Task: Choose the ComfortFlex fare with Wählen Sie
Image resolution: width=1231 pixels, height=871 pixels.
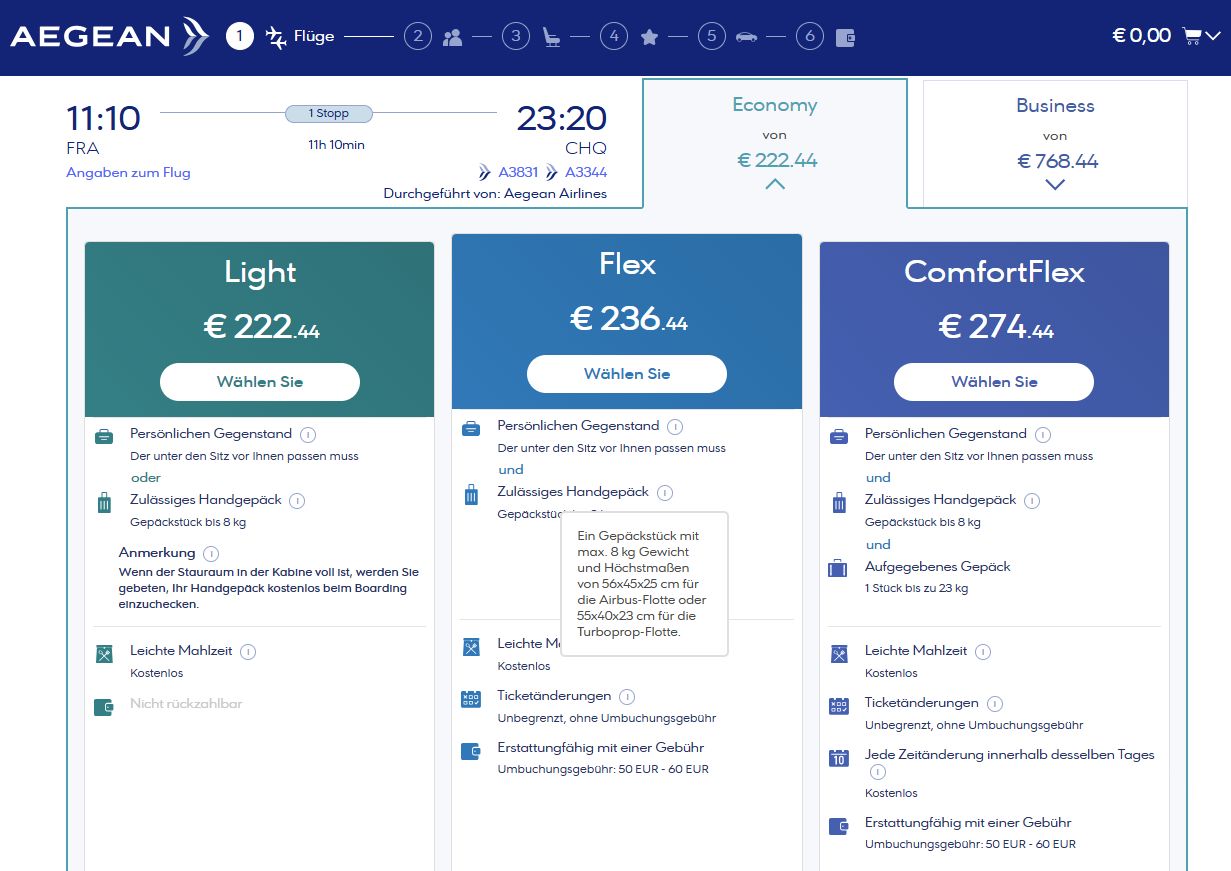Action: 993,382
